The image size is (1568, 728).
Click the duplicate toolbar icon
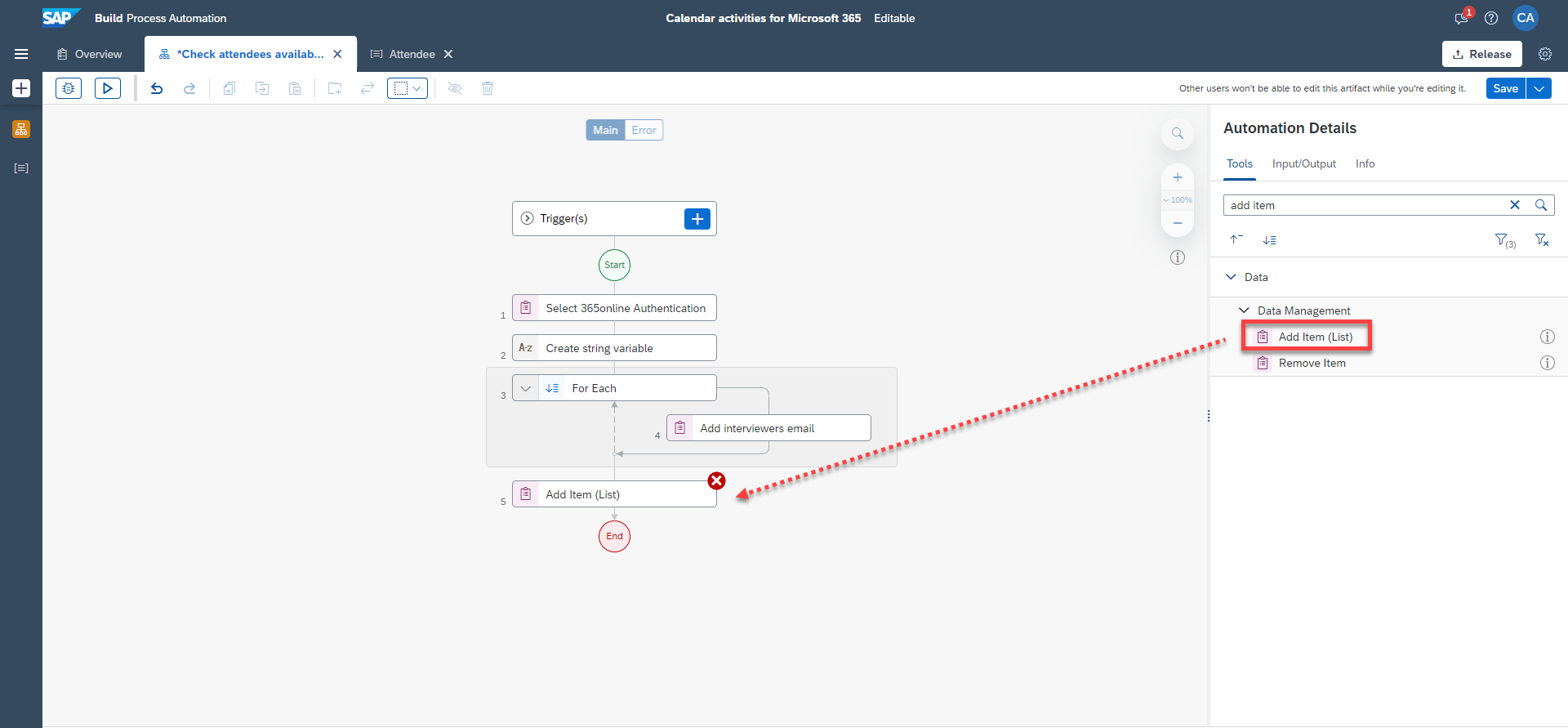click(262, 88)
